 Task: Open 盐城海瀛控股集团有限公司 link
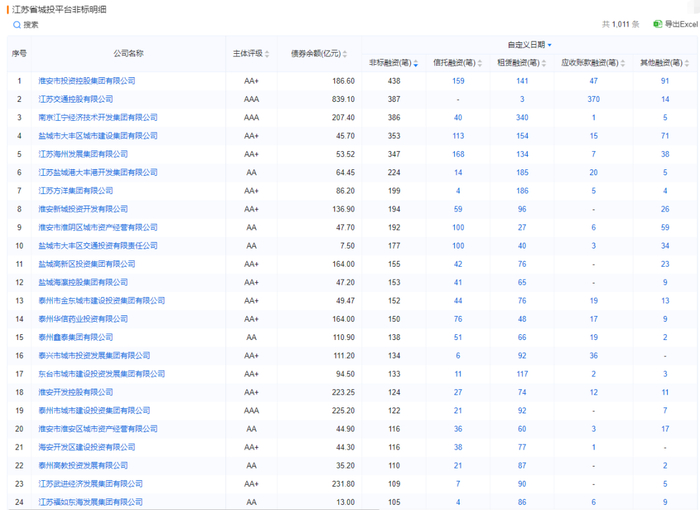coord(83,282)
